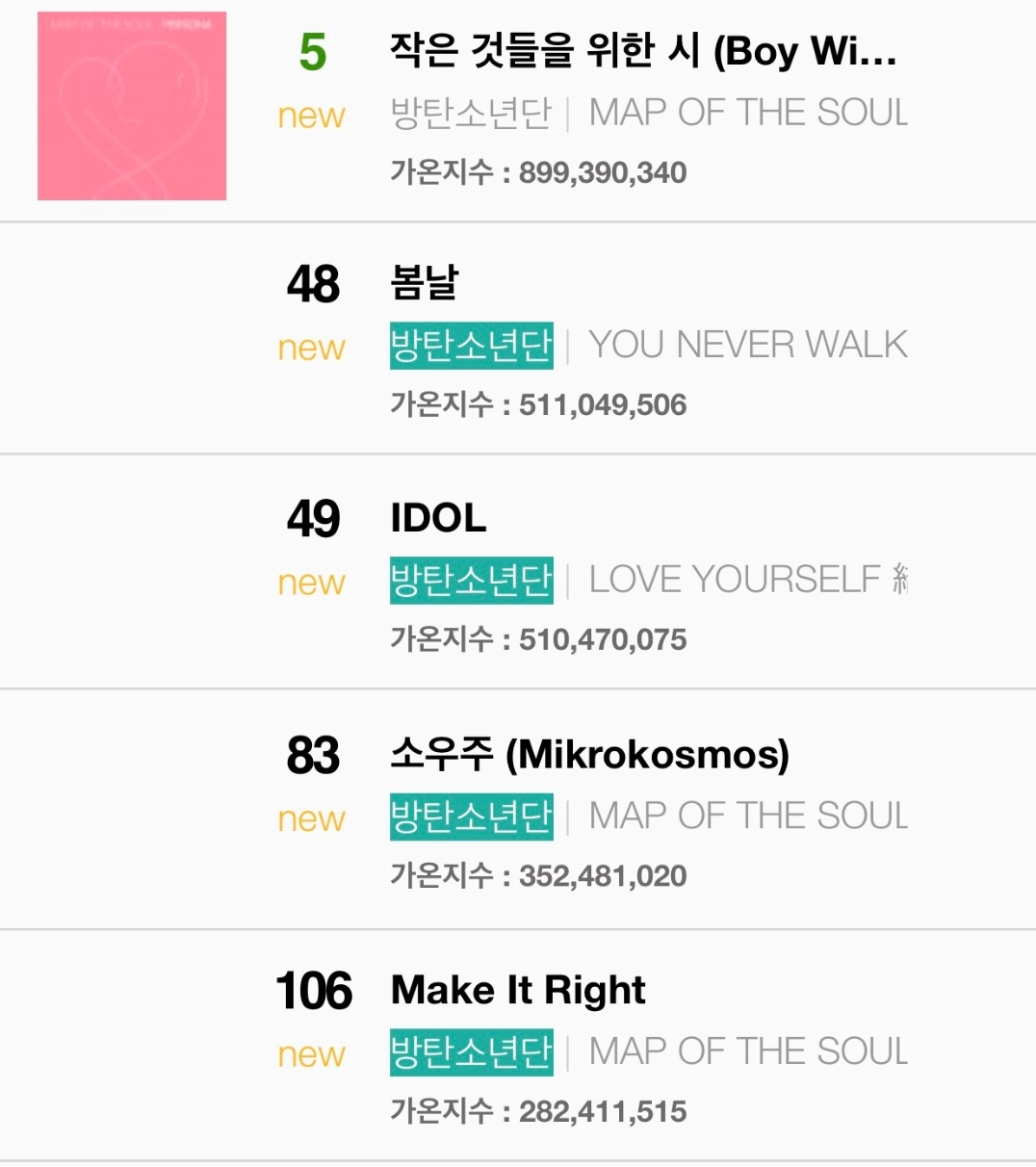Viewport: 1036px width, 1167px height.
Task: Open the pink Map of the Soul album cover
Action: pyautogui.click(x=132, y=106)
